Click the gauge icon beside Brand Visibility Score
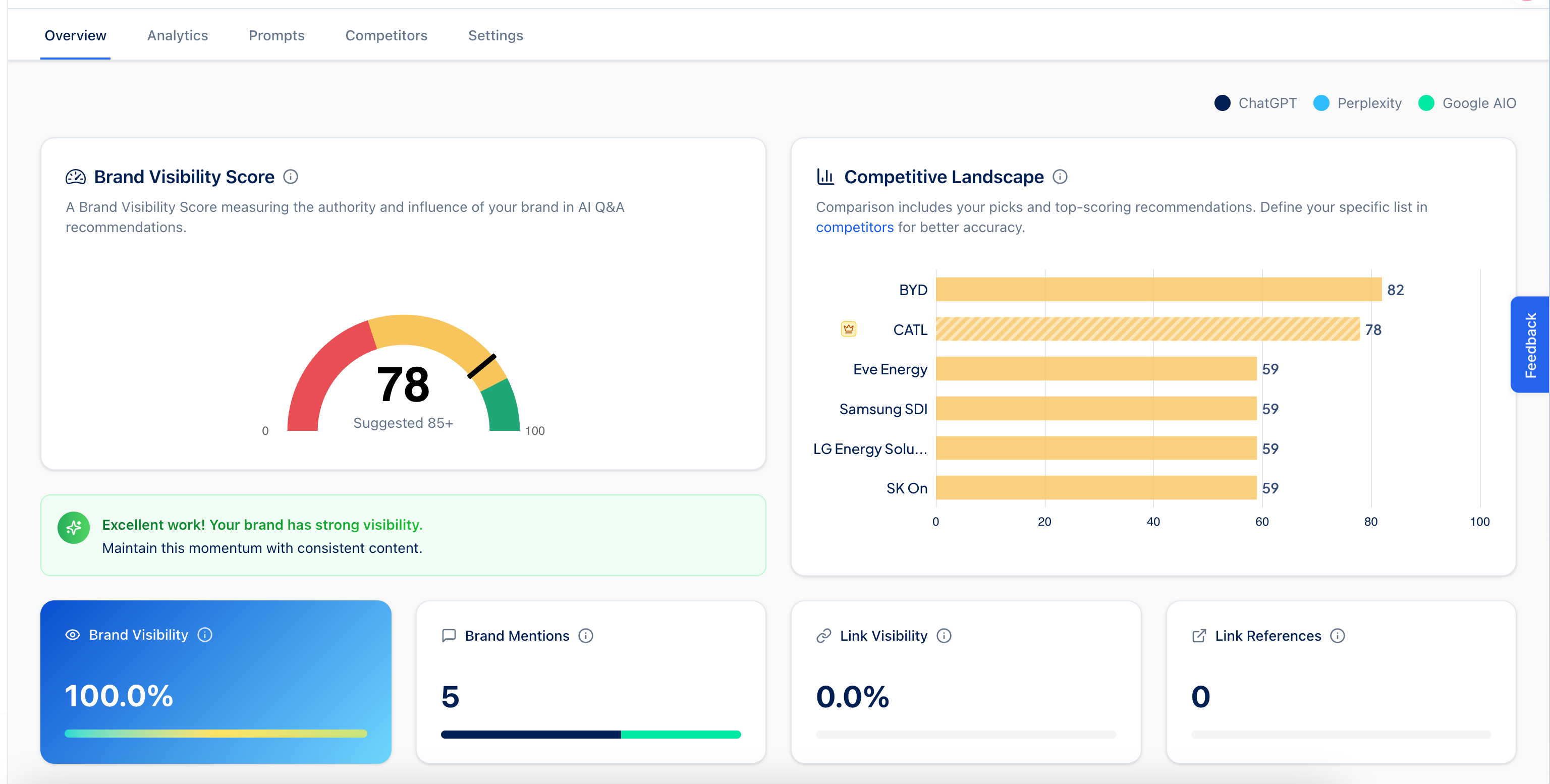The height and width of the screenshot is (784, 1550). (x=76, y=177)
